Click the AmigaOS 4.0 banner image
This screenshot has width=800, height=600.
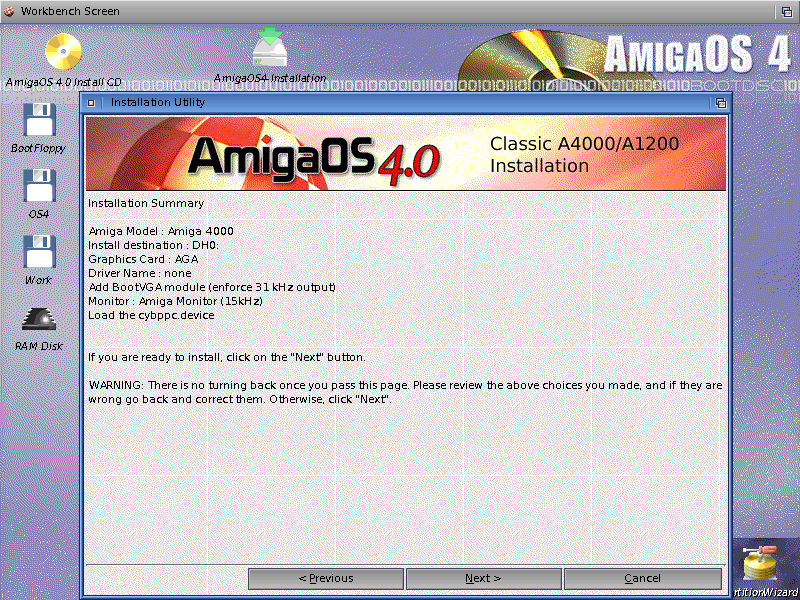point(406,154)
